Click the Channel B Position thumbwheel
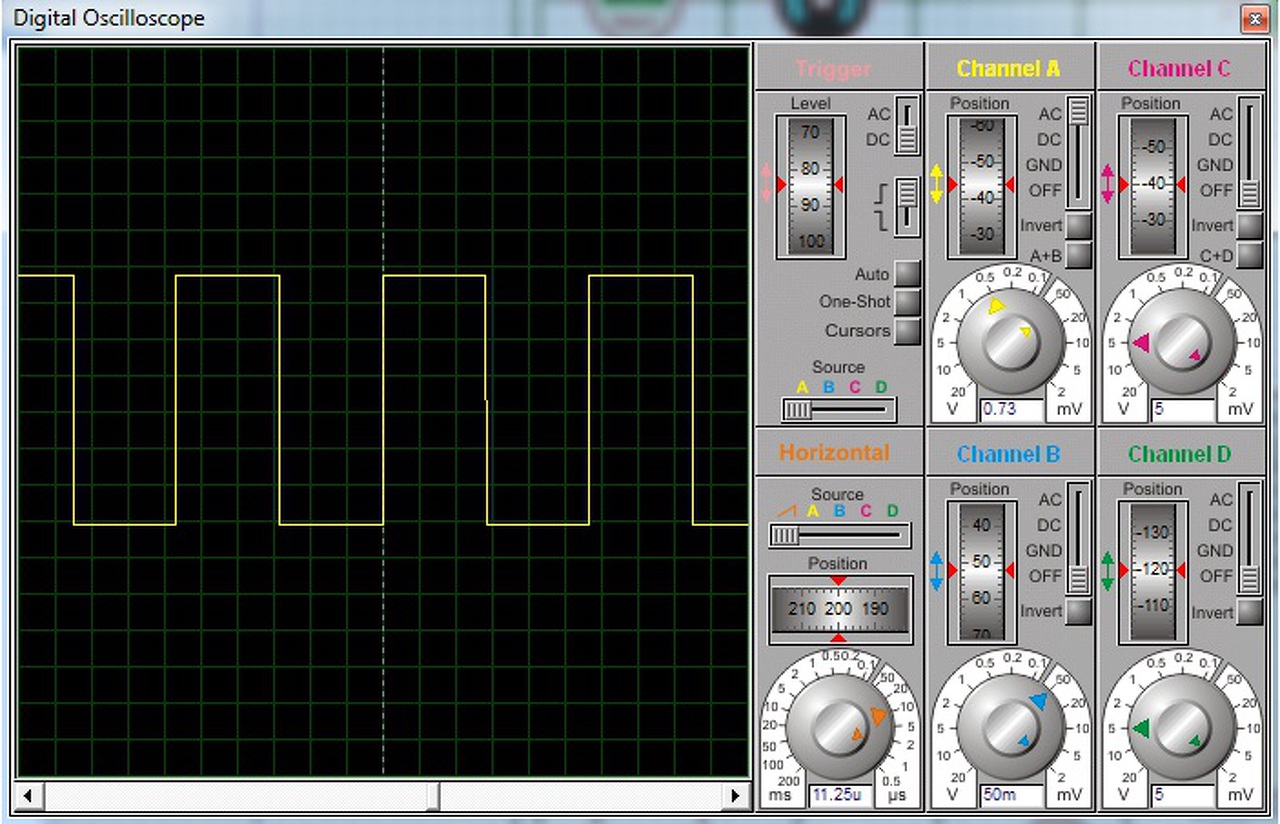The width and height of the screenshot is (1280, 824). coord(981,572)
